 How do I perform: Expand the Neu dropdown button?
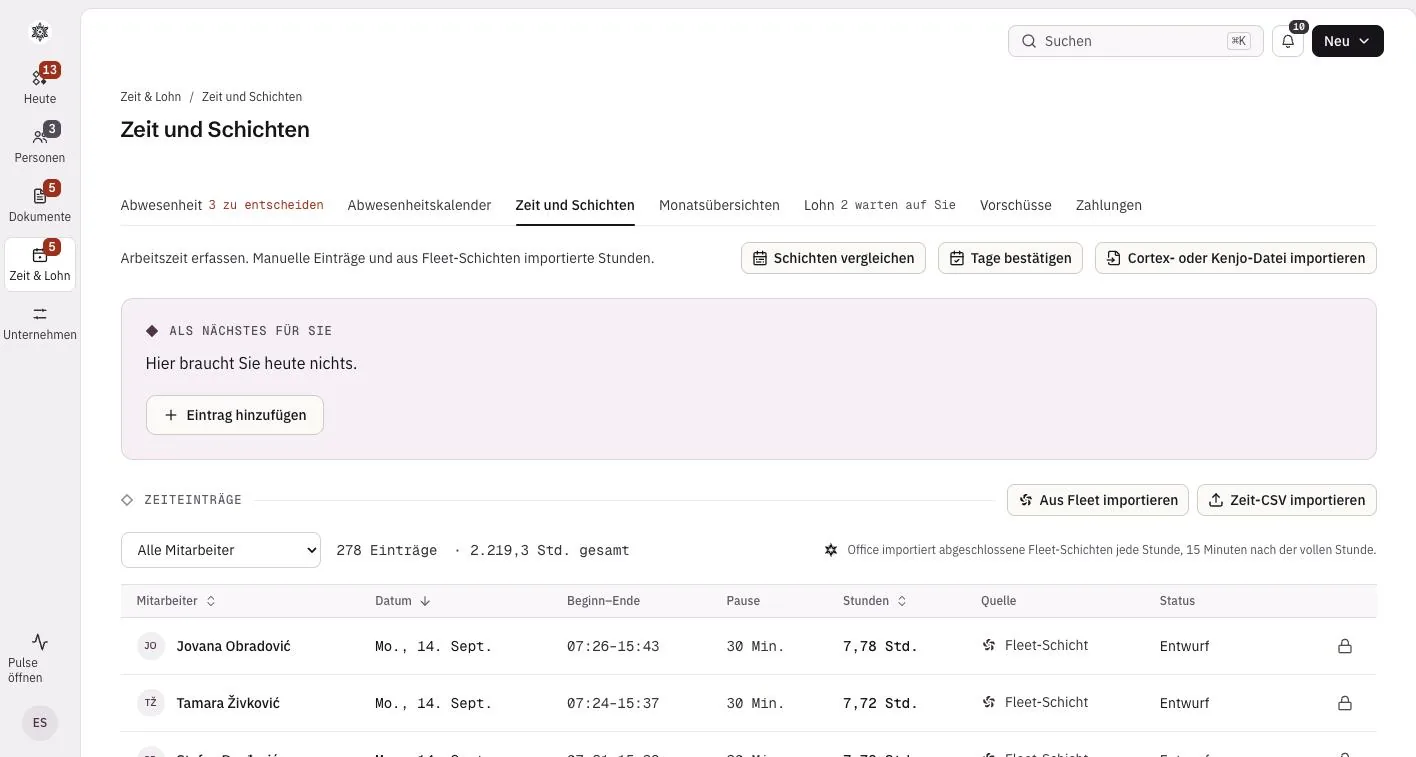(1347, 41)
